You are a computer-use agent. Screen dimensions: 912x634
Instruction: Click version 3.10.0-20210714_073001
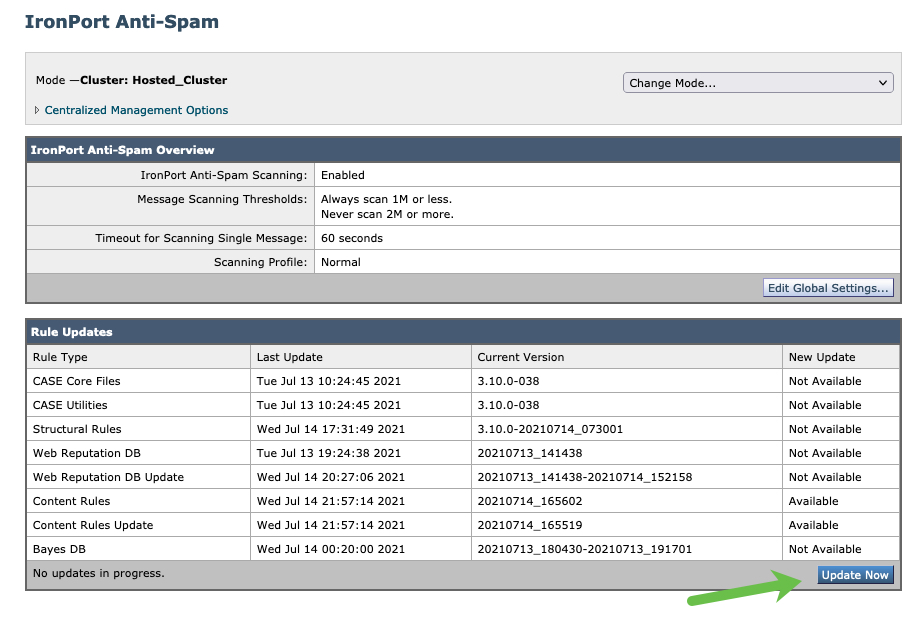[x=550, y=429]
